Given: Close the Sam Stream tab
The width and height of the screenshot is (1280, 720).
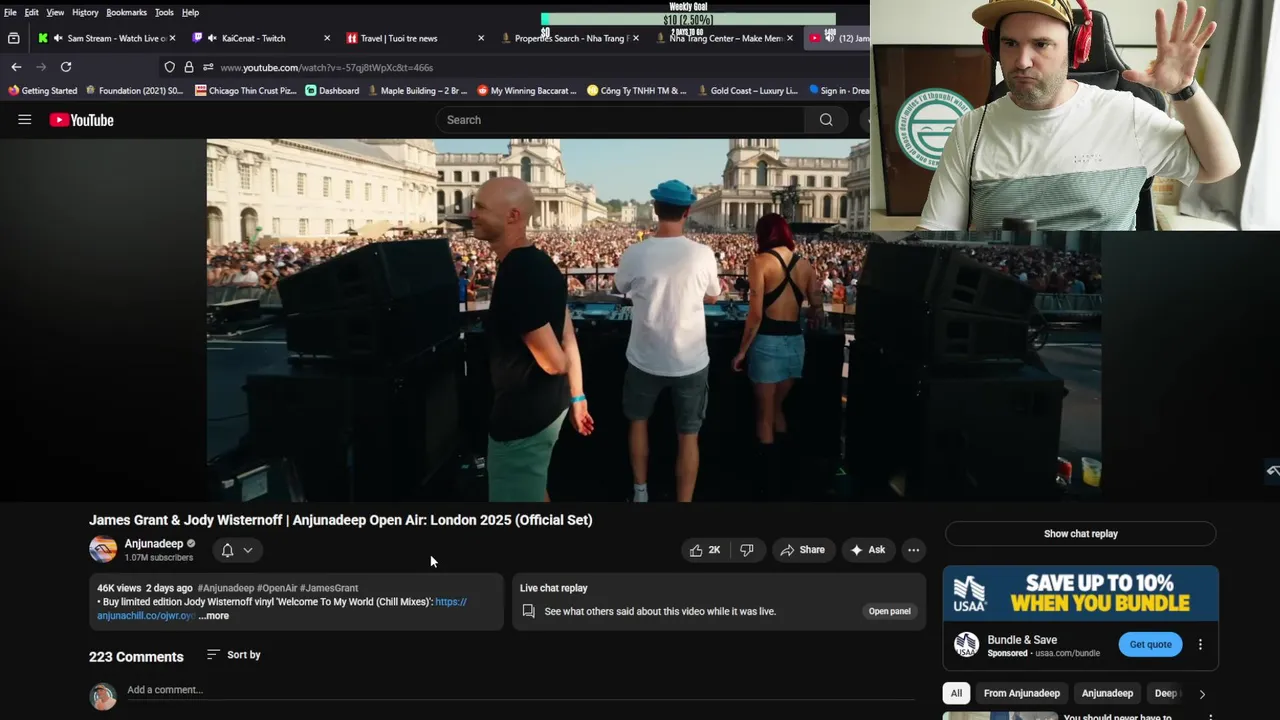Looking at the screenshot, I should click(172, 38).
